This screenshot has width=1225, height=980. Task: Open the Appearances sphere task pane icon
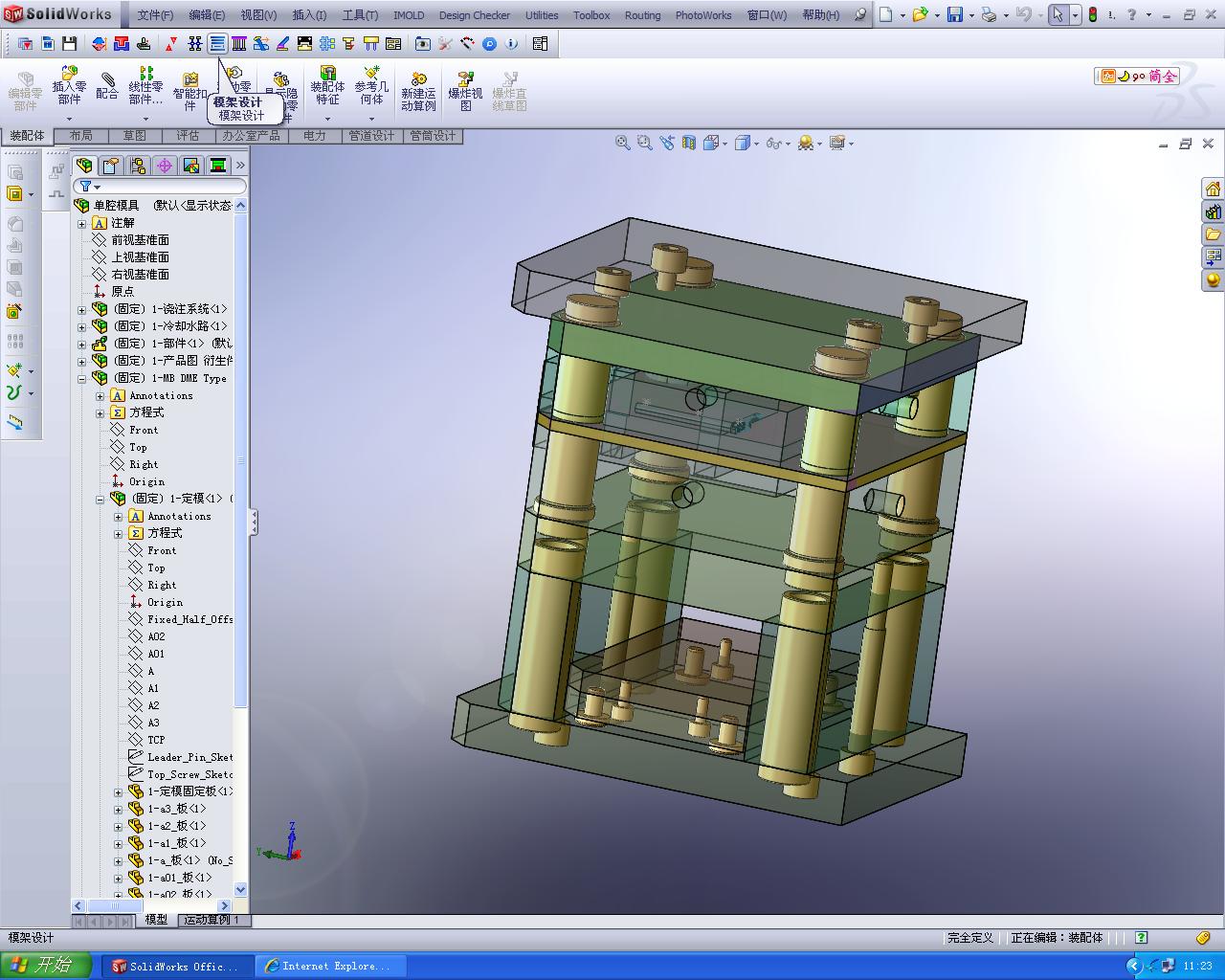click(x=1214, y=280)
